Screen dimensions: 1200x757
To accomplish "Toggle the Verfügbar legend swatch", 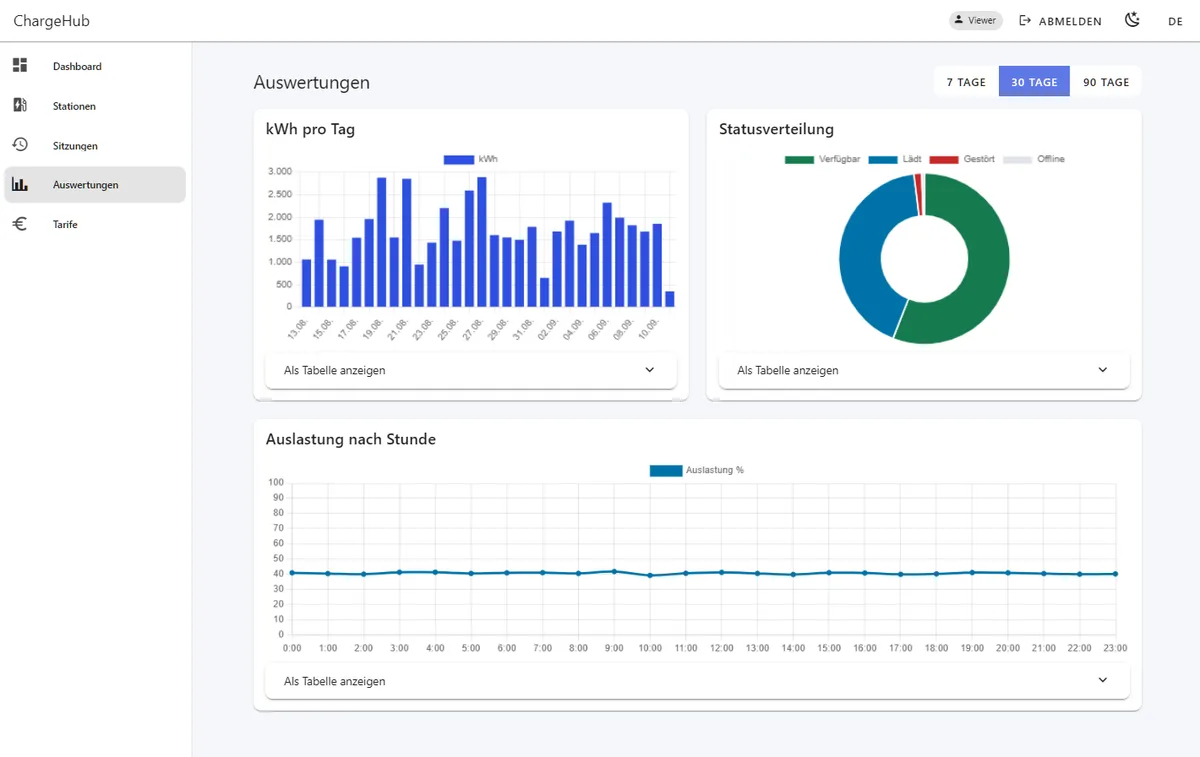I will point(800,159).
